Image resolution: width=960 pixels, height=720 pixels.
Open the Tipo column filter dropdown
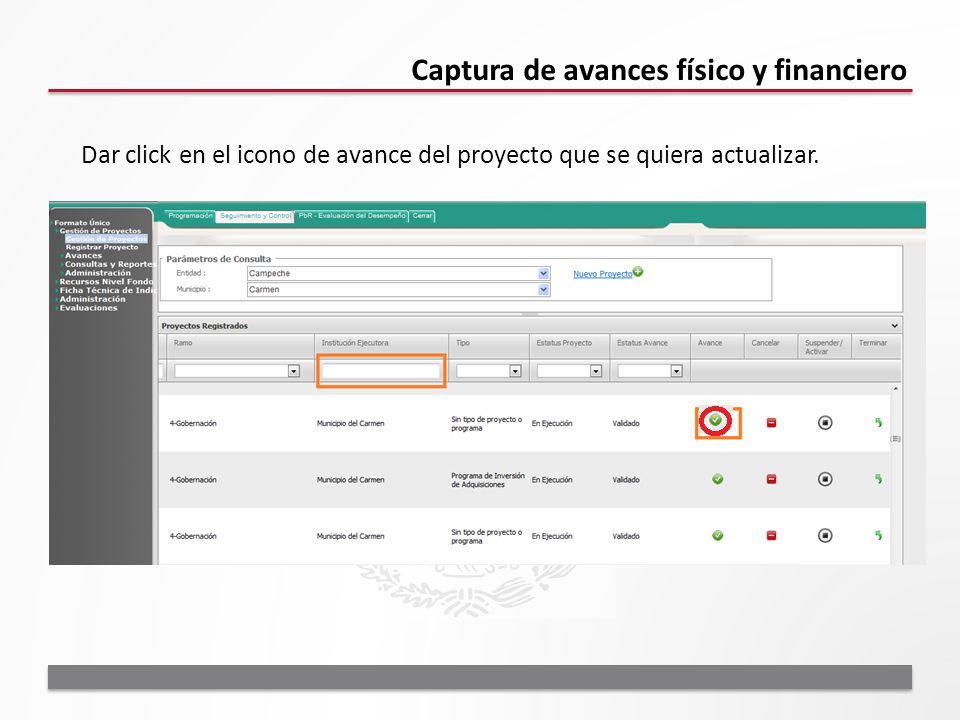[x=515, y=371]
